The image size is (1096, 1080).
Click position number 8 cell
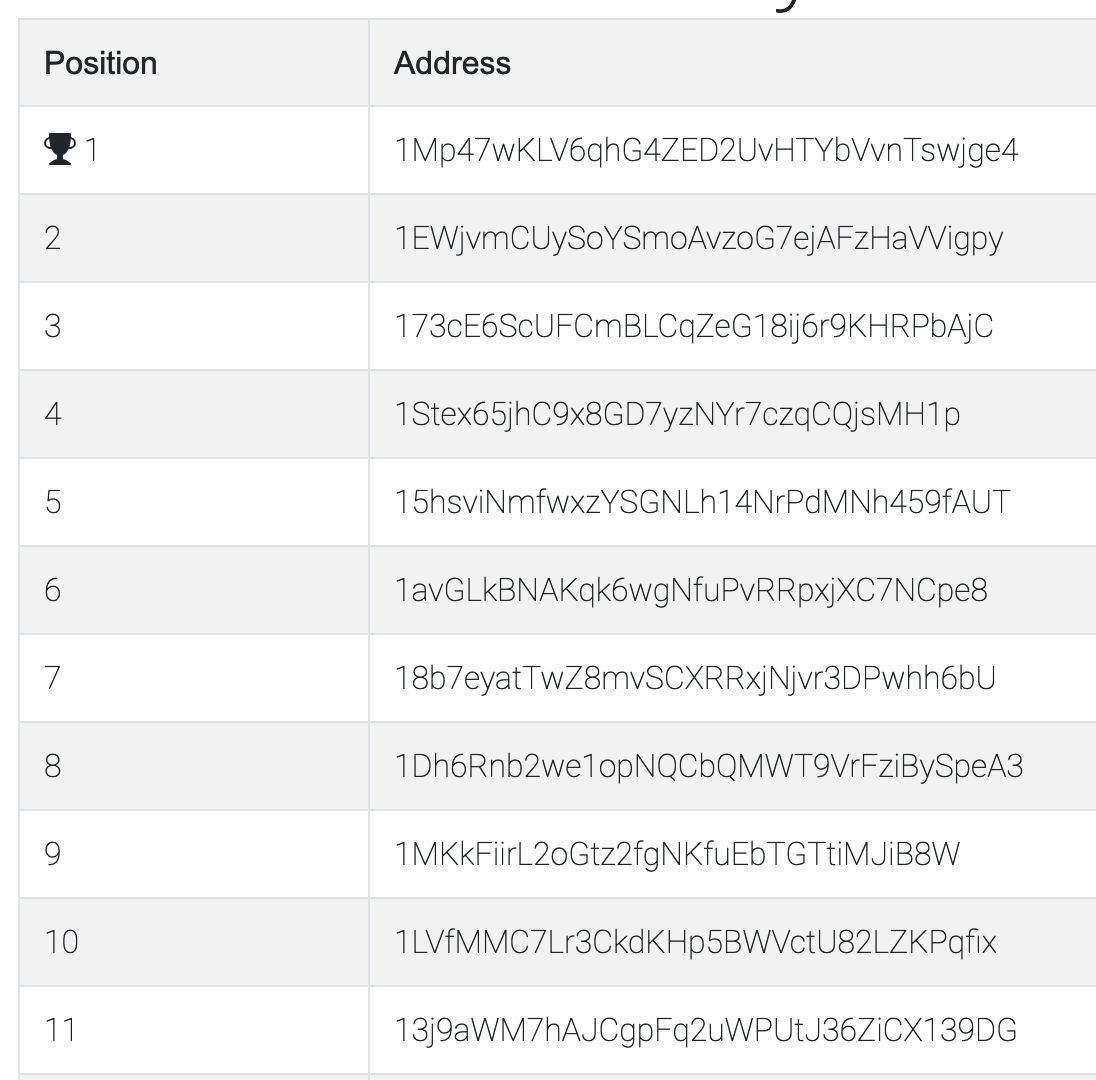[194, 766]
